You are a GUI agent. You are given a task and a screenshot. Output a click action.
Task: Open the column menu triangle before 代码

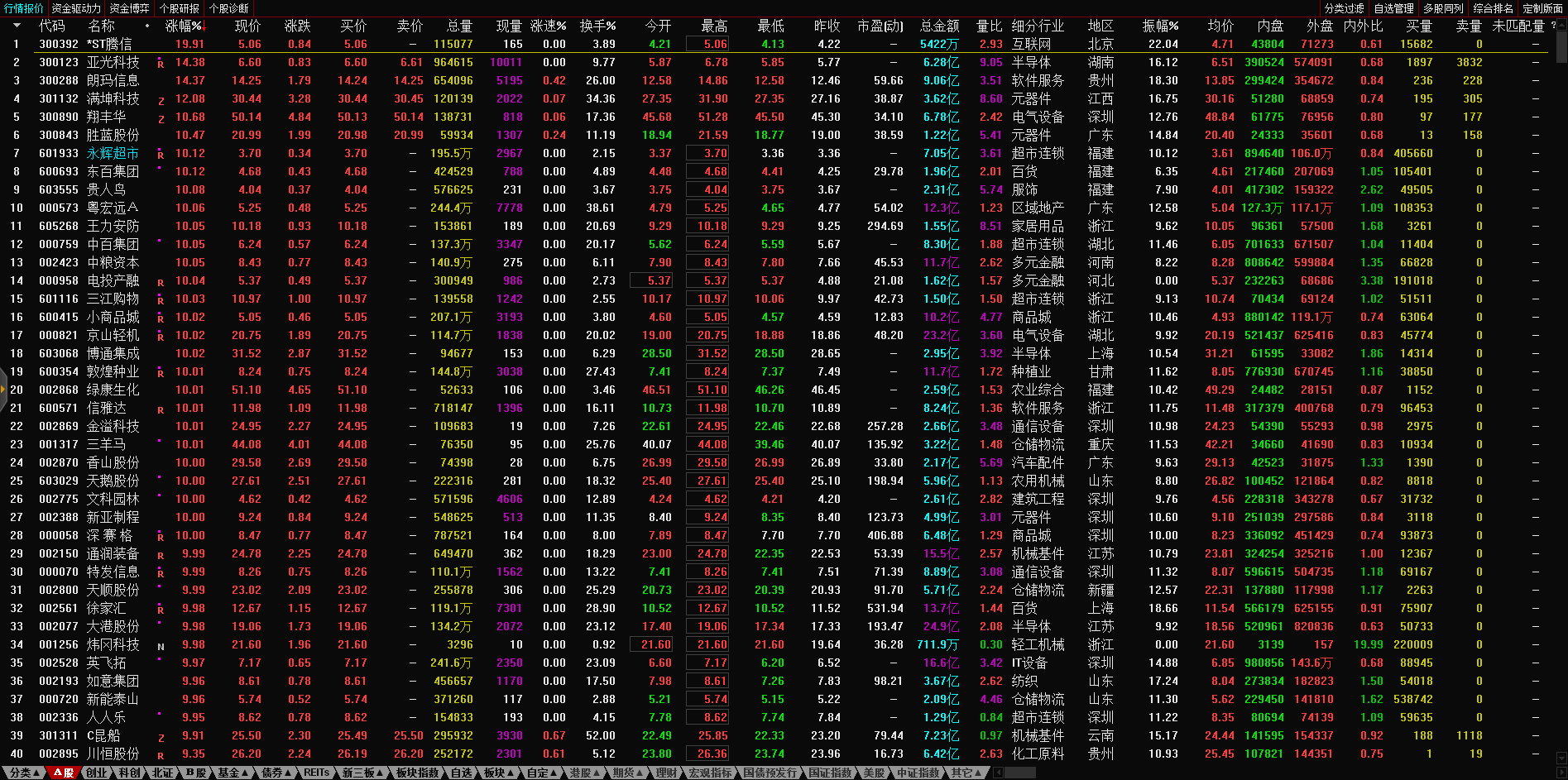(16, 26)
